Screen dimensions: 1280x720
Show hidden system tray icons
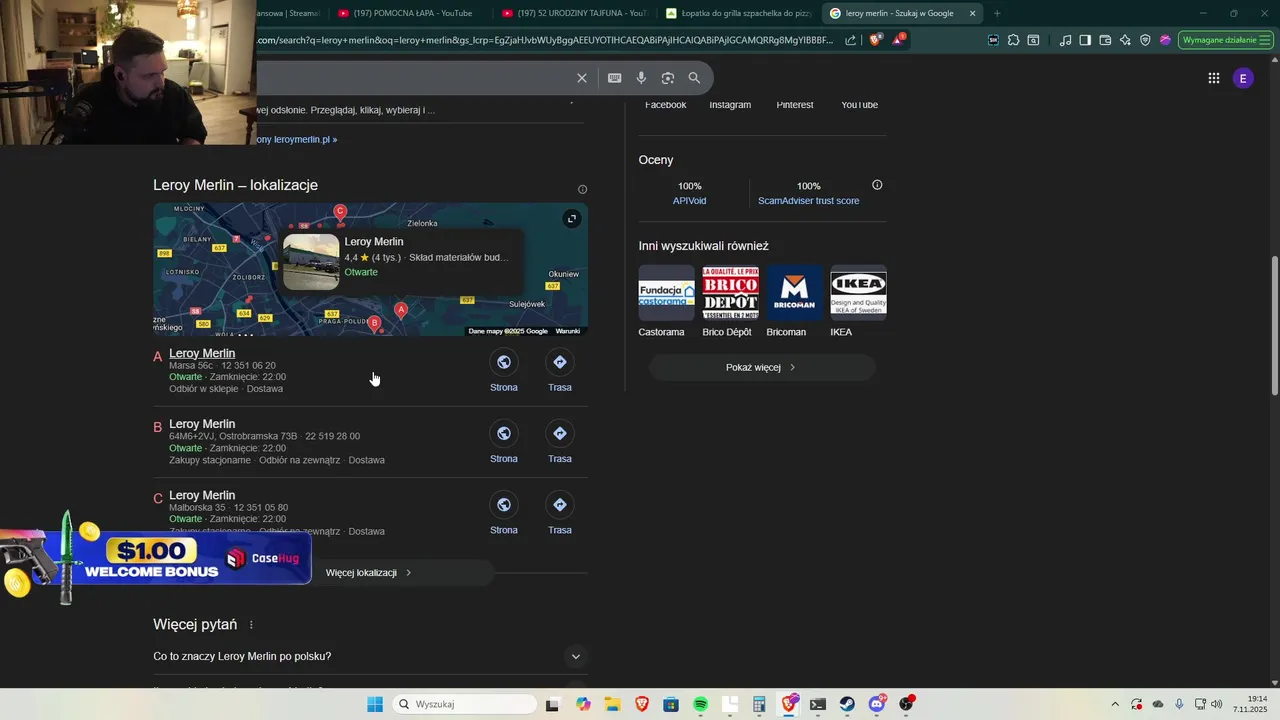[1115, 704]
